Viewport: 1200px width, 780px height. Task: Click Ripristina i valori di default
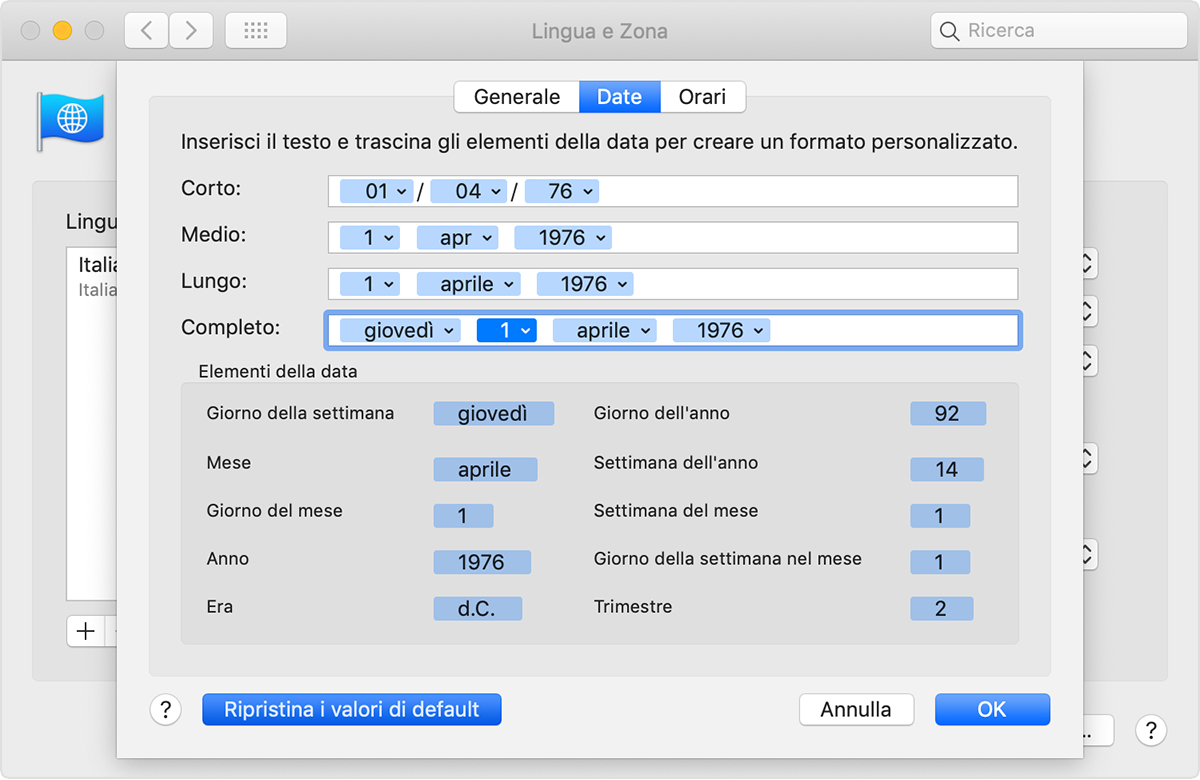click(x=351, y=709)
